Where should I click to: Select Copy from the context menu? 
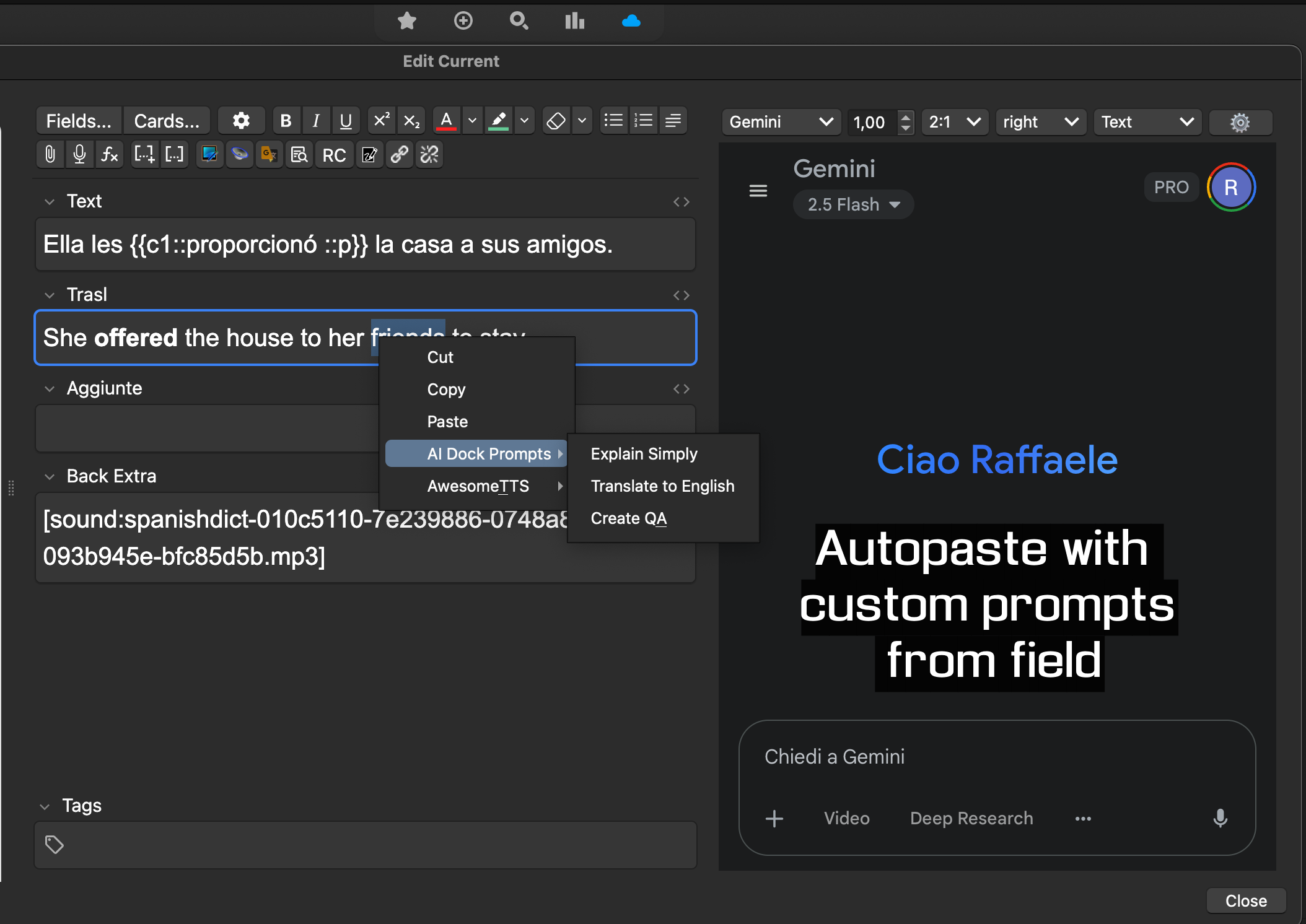pyautogui.click(x=446, y=390)
